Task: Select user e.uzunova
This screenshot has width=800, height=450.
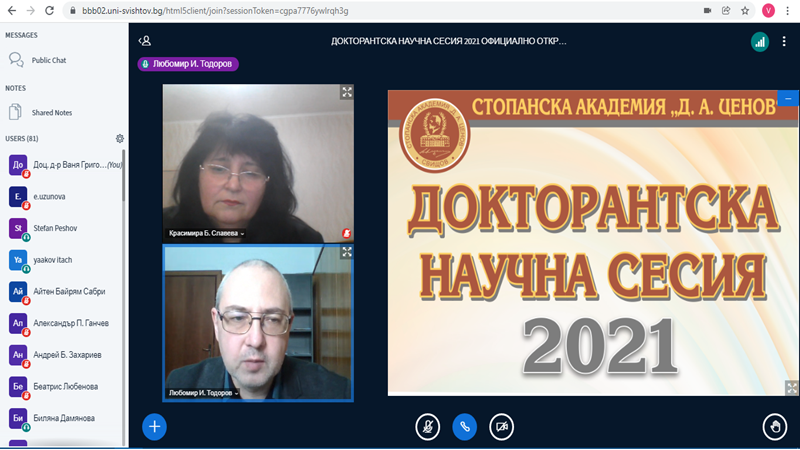Action: coord(64,196)
